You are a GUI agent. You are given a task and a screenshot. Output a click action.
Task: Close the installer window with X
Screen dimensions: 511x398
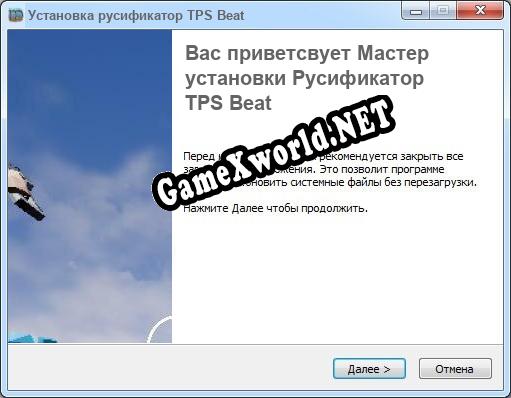[480, 11]
